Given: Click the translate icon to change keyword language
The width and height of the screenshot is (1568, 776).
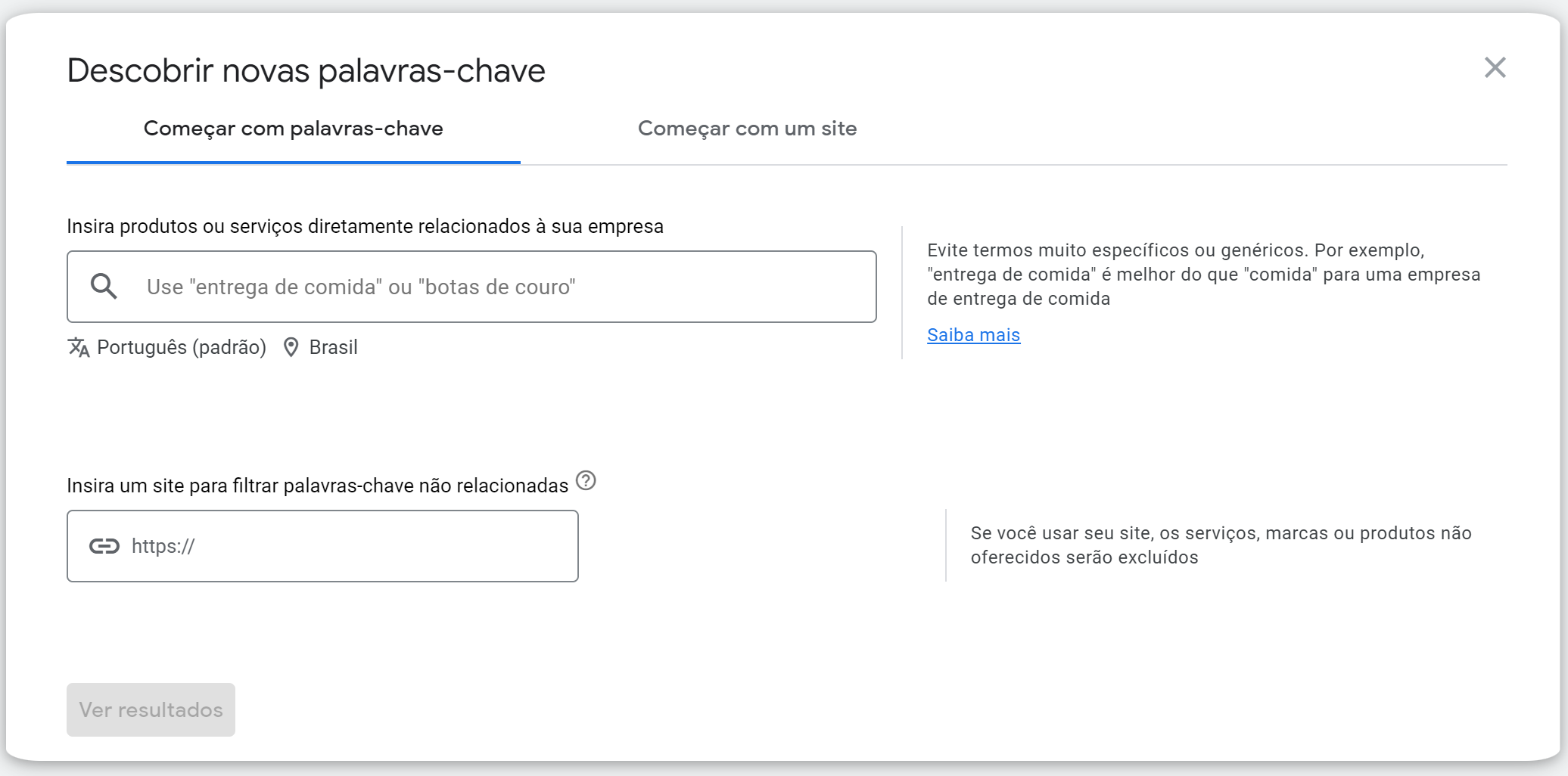Looking at the screenshot, I should (x=78, y=347).
